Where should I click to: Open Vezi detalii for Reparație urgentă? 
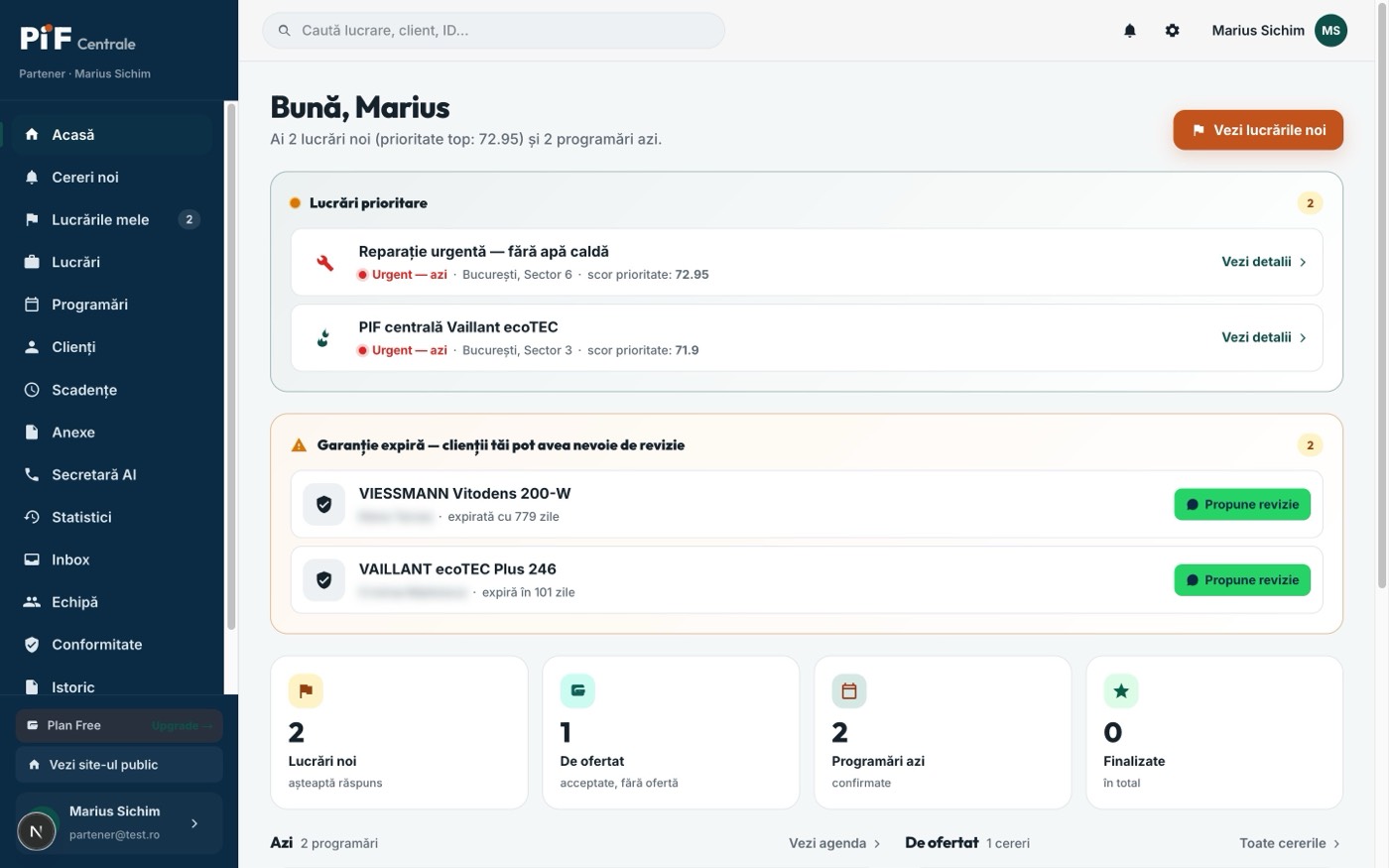pos(1264,262)
